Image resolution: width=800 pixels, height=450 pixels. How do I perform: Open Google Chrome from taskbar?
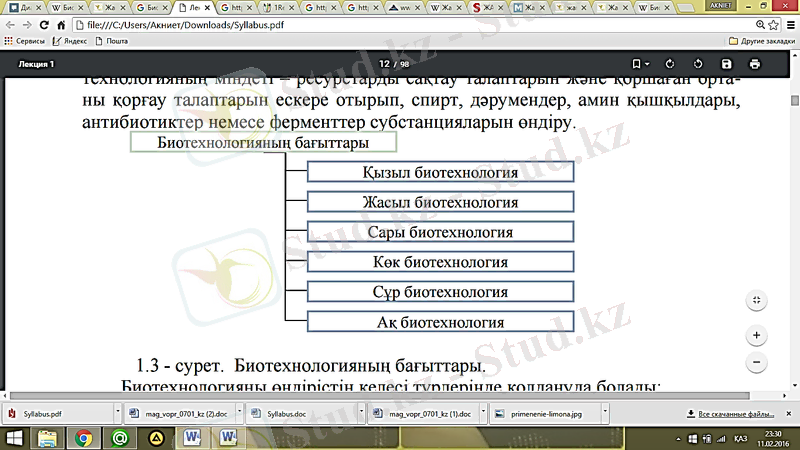click(83, 438)
